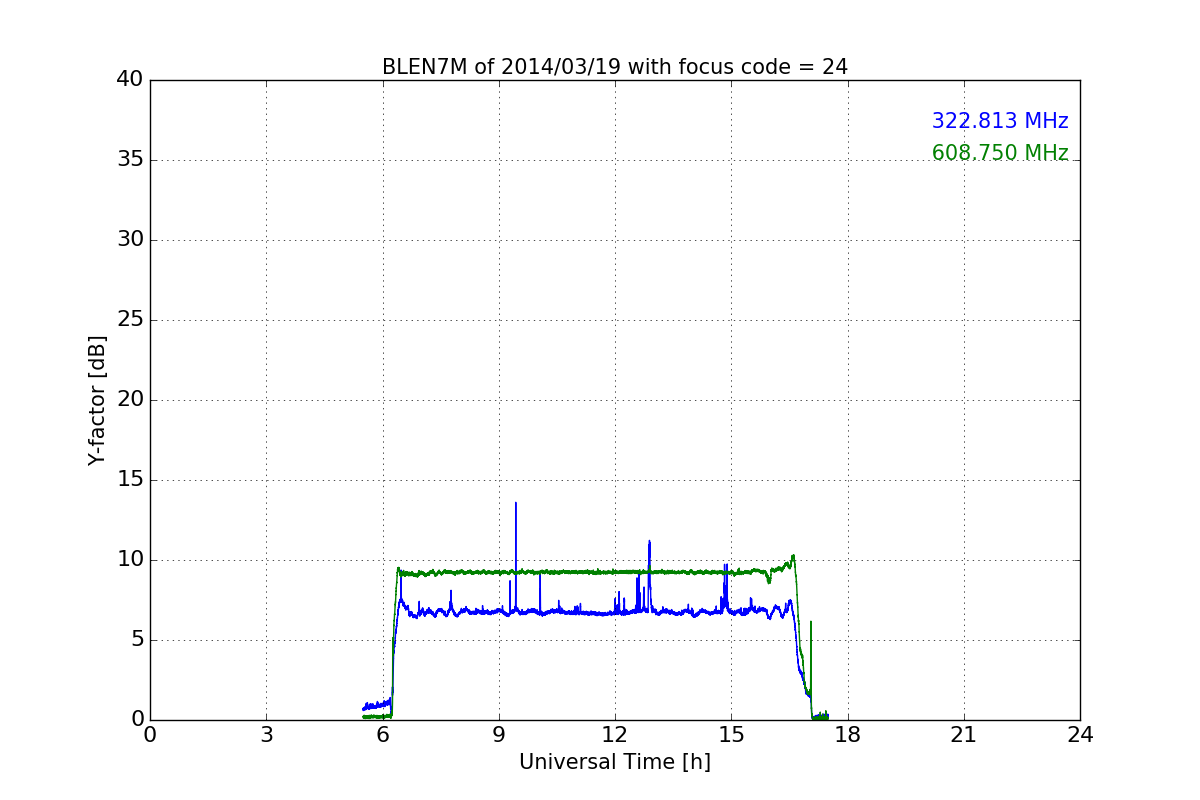Click the blue spike peak near 13 h
Viewport: 1200px width, 800px height.
pyautogui.click(x=649, y=542)
